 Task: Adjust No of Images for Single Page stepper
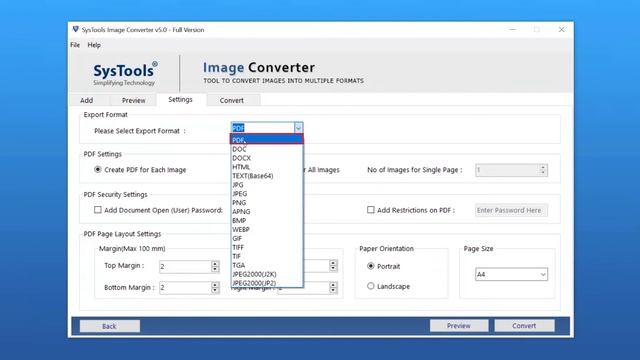[x=543, y=170]
